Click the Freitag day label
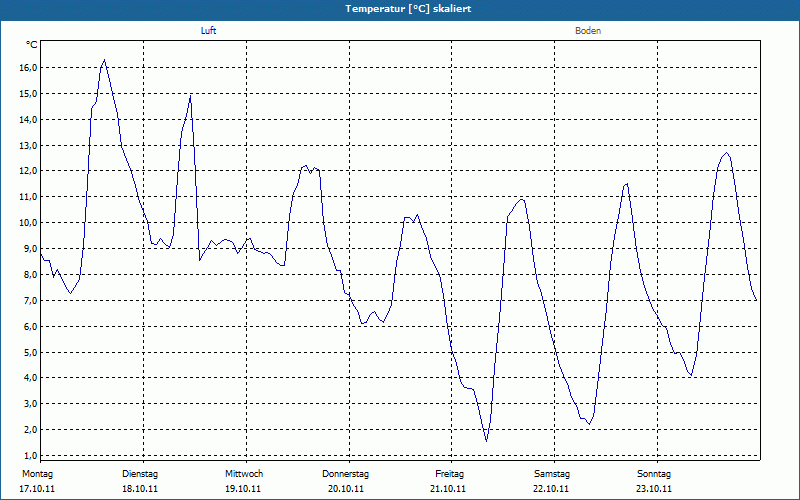Image resolution: width=800 pixels, height=500 pixels. coord(449,474)
